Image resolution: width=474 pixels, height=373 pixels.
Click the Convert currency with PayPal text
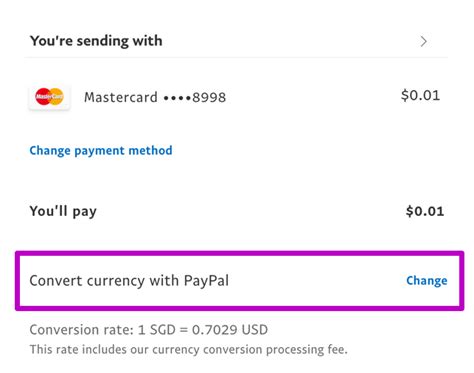[129, 281]
